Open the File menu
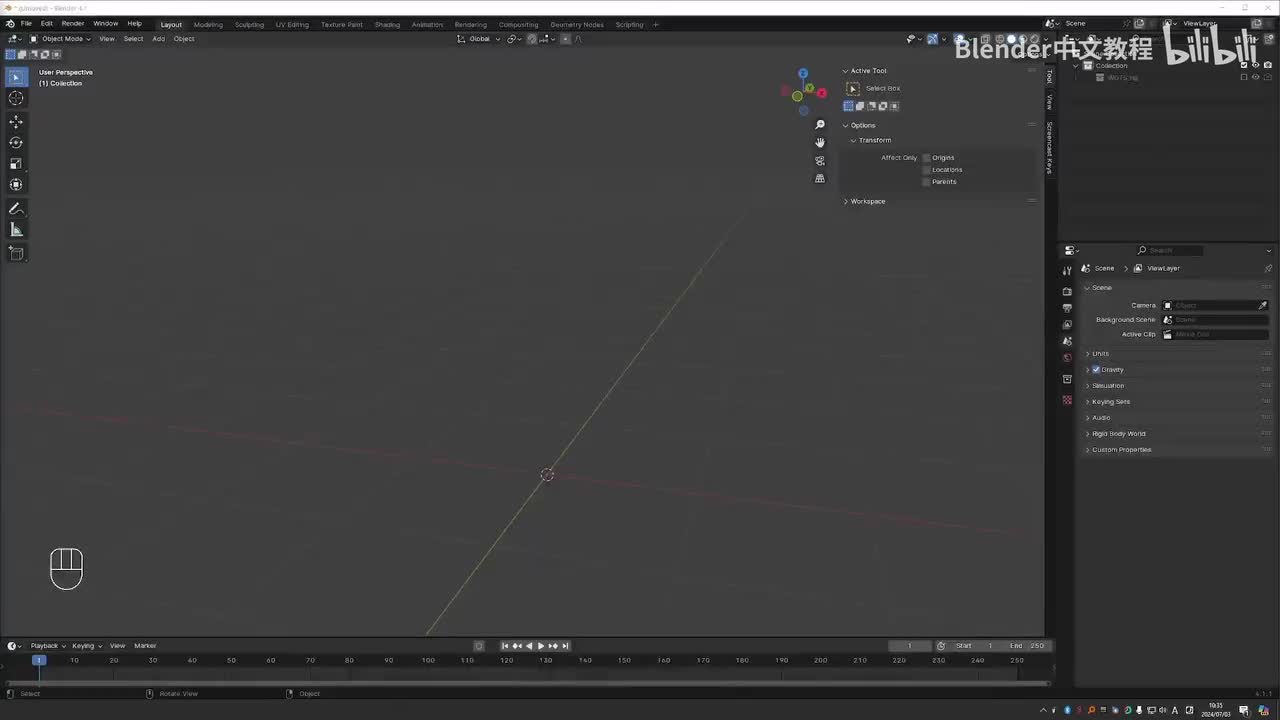Screen dimensions: 1280x720 pos(26,23)
